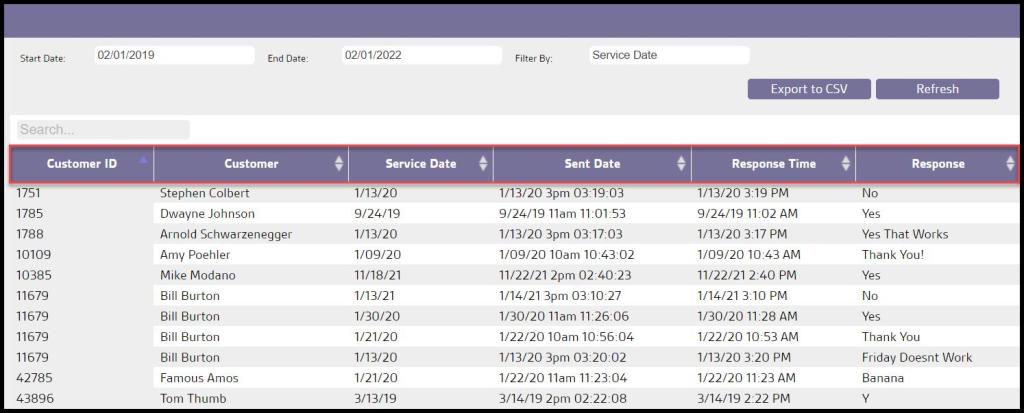Select the Response Time column header
1024x413 pixels.
773,164
